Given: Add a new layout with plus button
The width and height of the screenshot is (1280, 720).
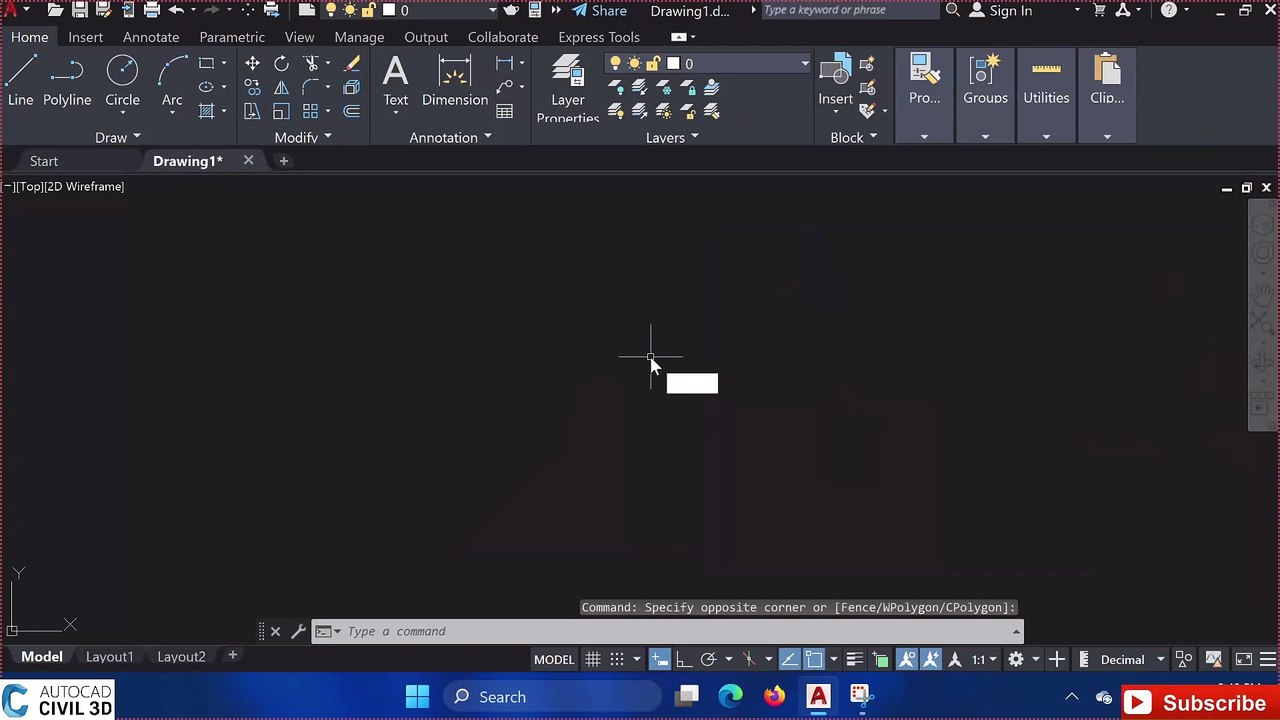Looking at the screenshot, I should pos(232,655).
